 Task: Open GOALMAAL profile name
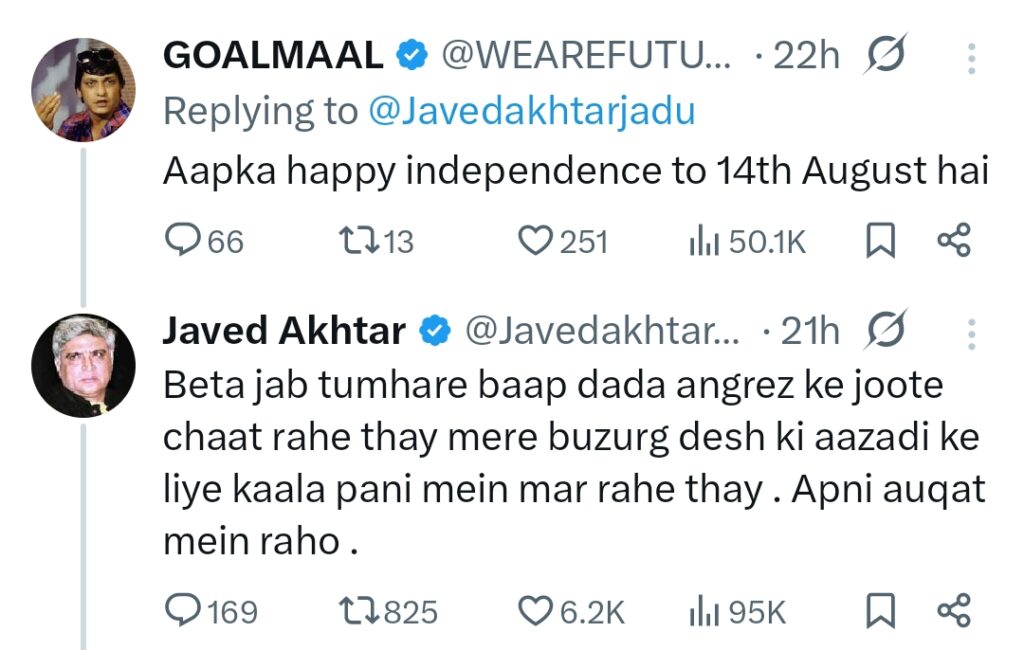[272, 57]
